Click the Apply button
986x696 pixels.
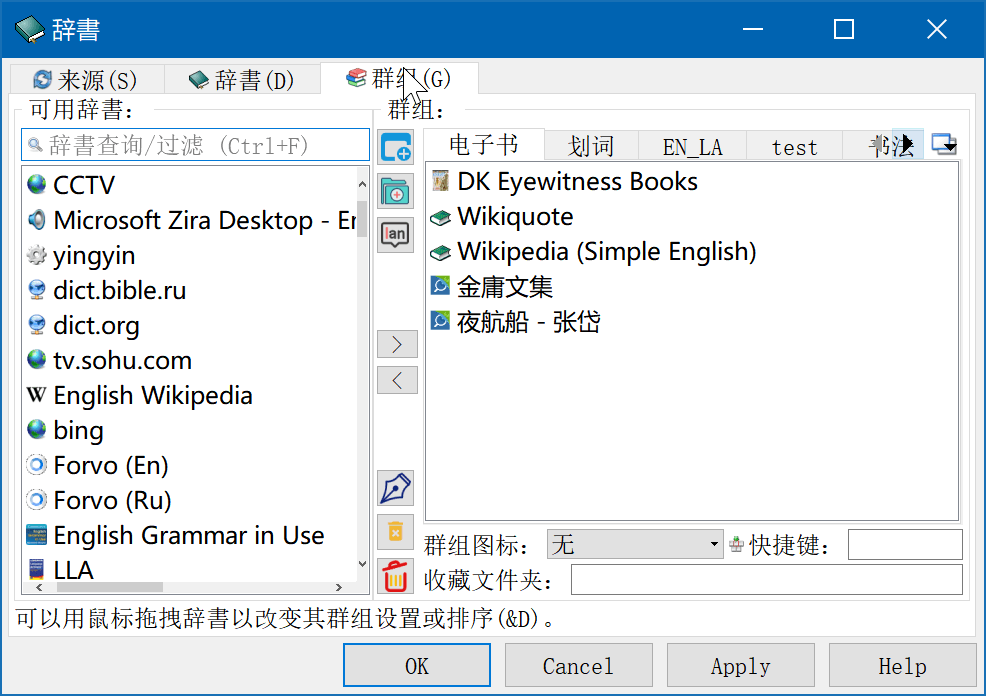(740, 666)
